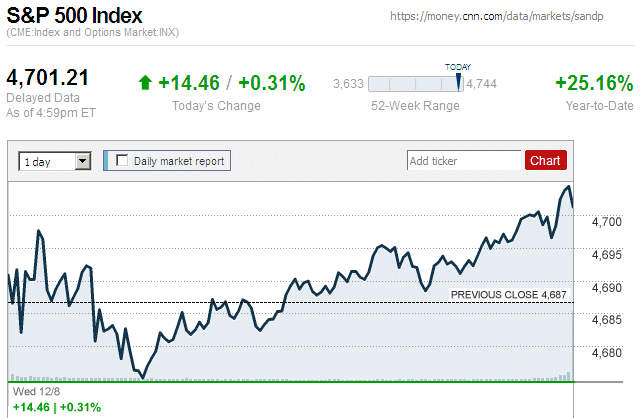Click the green up arrow next to today's change
The height and width of the screenshot is (420, 640).
click(145, 83)
